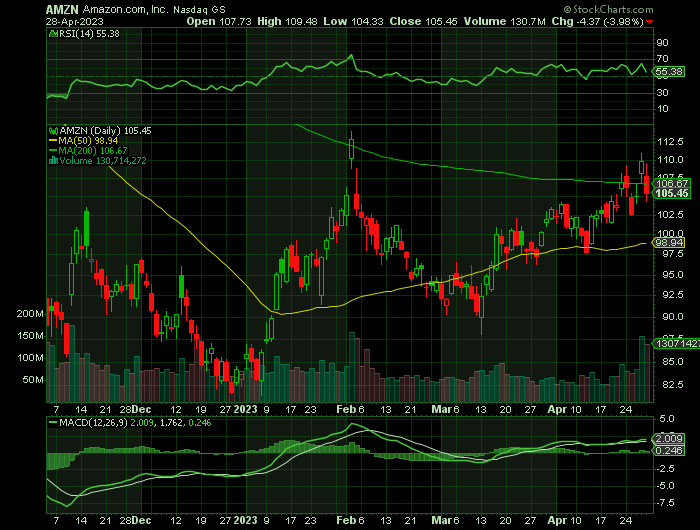Click the 13071427 volume tag
700x530 pixels.
pos(676,343)
